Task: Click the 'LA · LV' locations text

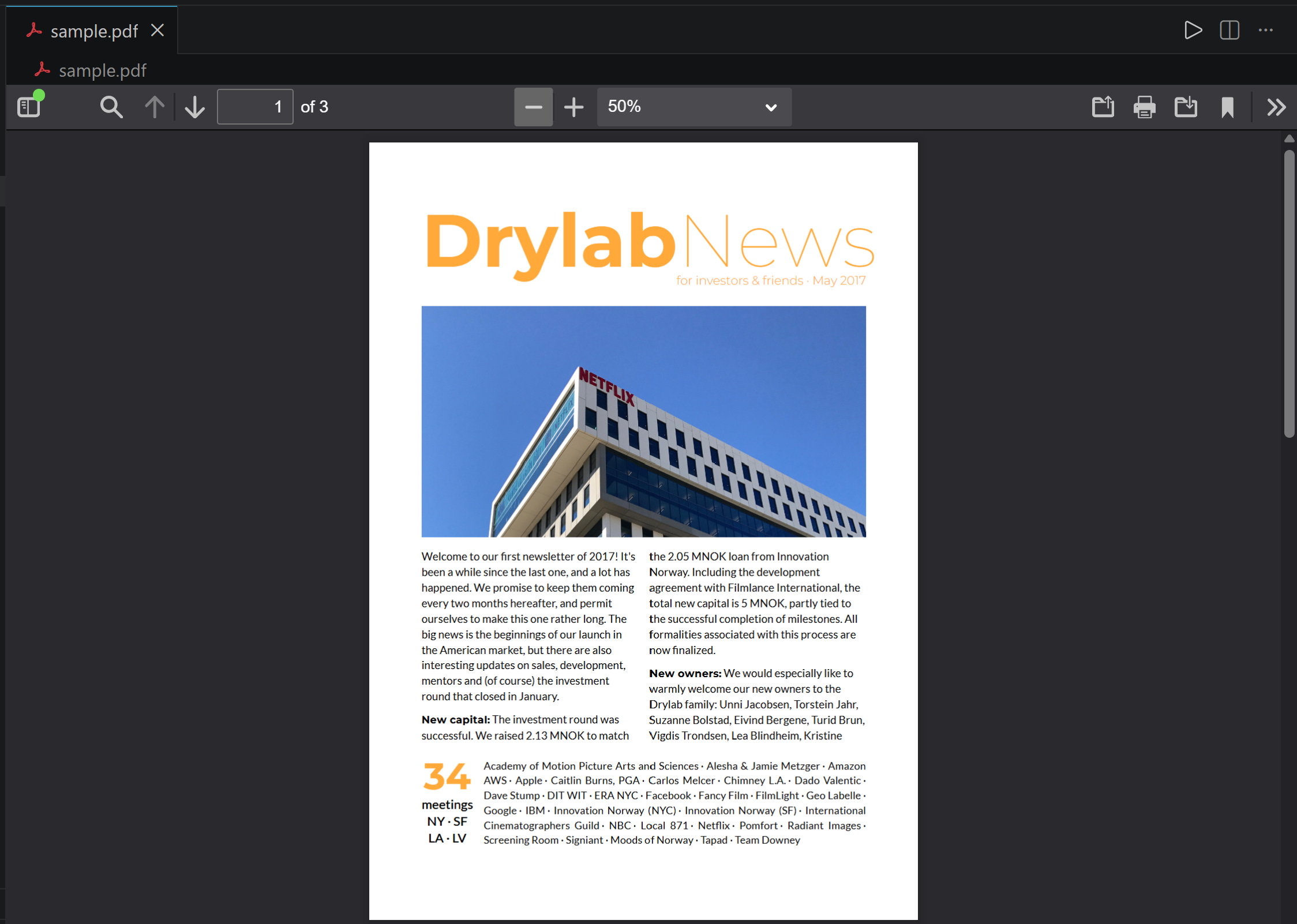Action: coord(447,838)
